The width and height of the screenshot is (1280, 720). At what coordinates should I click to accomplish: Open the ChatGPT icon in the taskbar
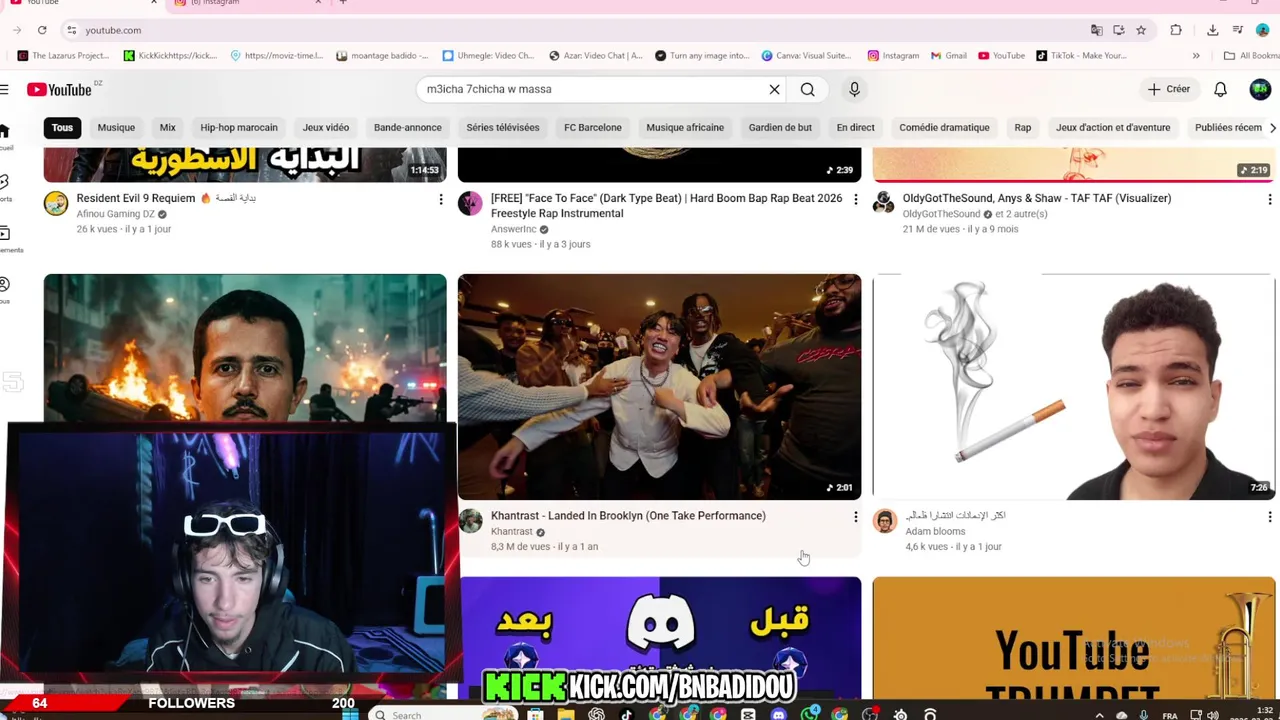click(596, 714)
